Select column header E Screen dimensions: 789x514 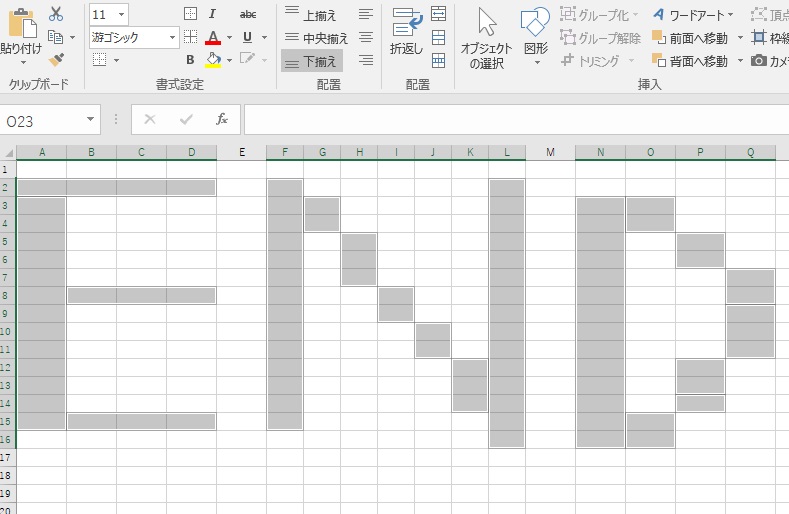pyautogui.click(x=242, y=152)
